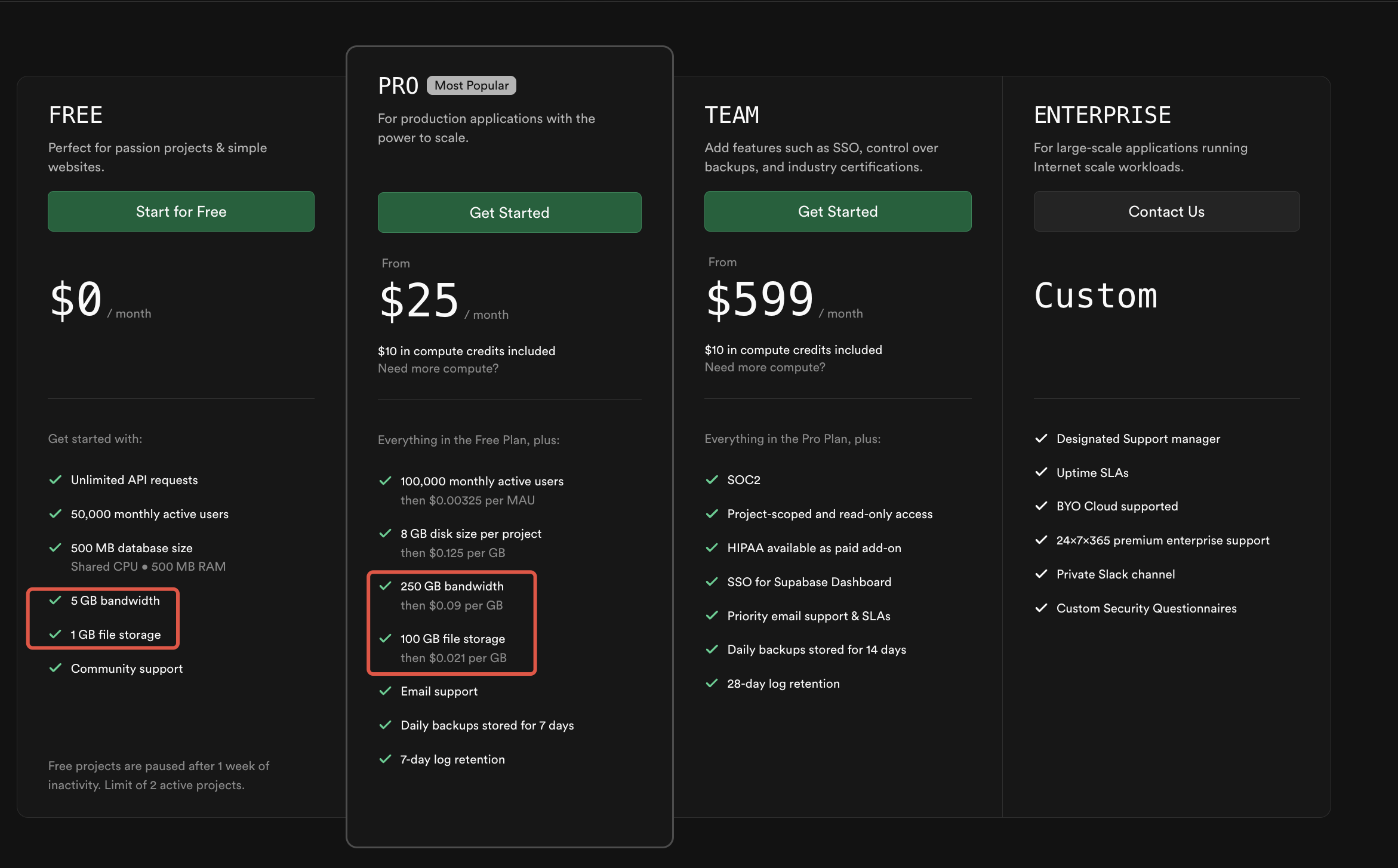1398x868 pixels.
Task: Click the Start for Free button
Action: point(181,211)
